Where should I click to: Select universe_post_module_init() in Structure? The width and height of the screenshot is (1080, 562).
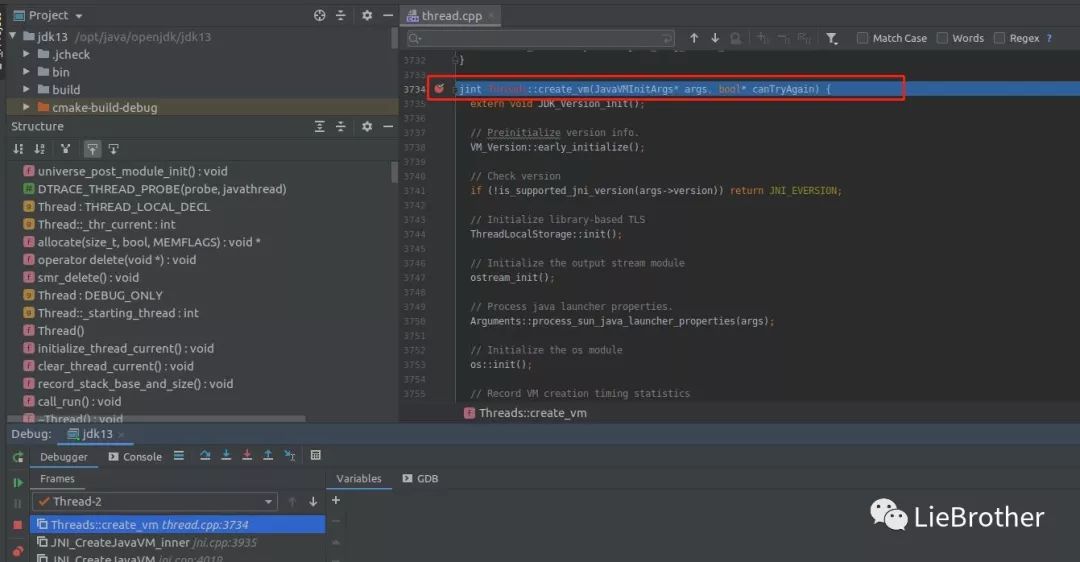coord(132,171)
